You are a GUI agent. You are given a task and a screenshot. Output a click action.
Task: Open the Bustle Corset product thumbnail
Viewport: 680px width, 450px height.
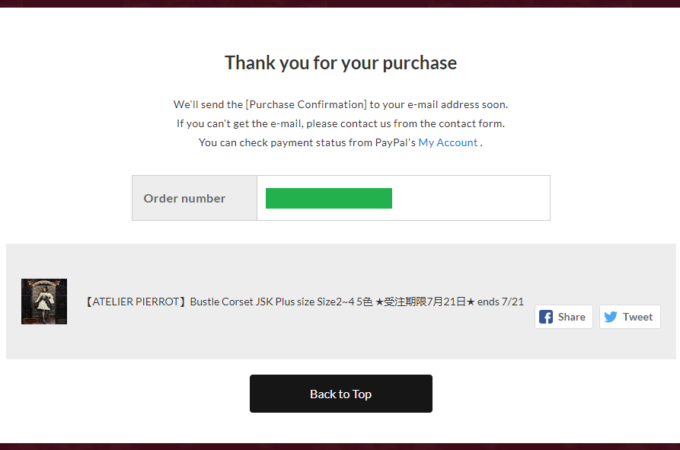tap(44, 301)
